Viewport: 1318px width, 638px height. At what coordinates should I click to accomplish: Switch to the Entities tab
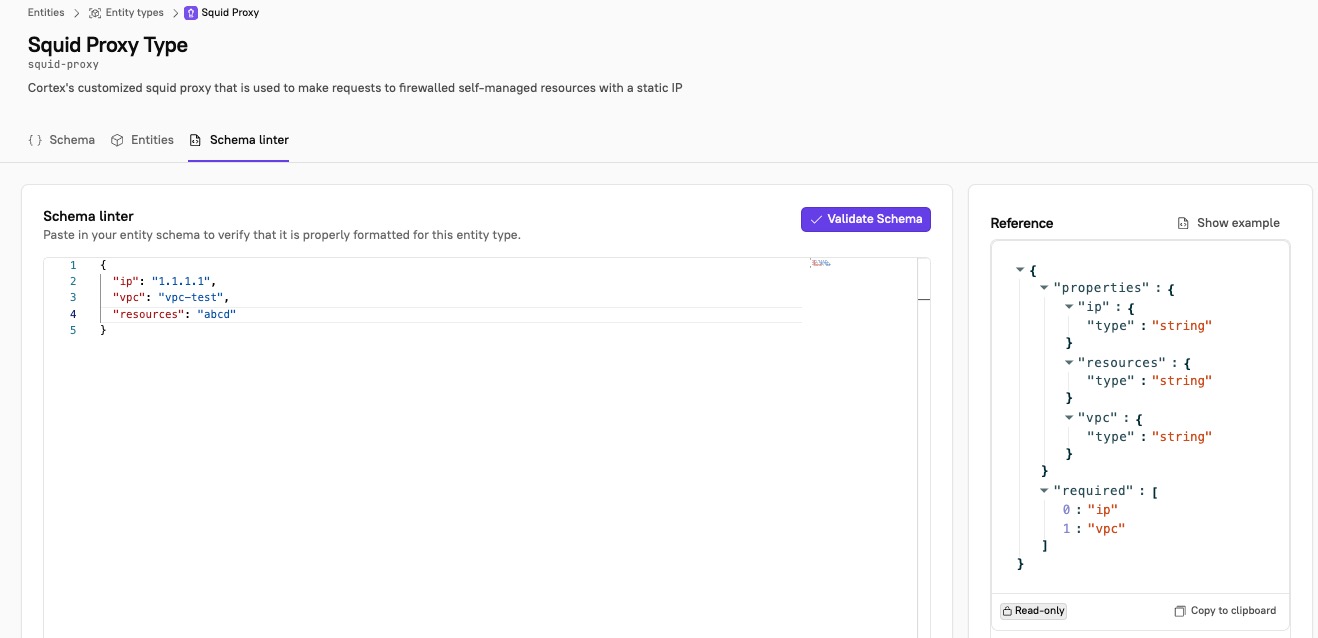(152, 139)
